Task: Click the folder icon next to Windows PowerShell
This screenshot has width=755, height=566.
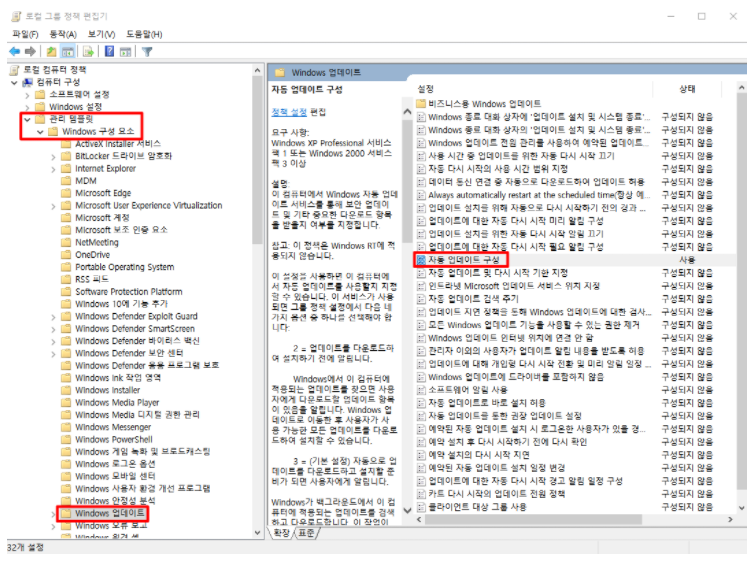Action: click(x=66, y=439)
